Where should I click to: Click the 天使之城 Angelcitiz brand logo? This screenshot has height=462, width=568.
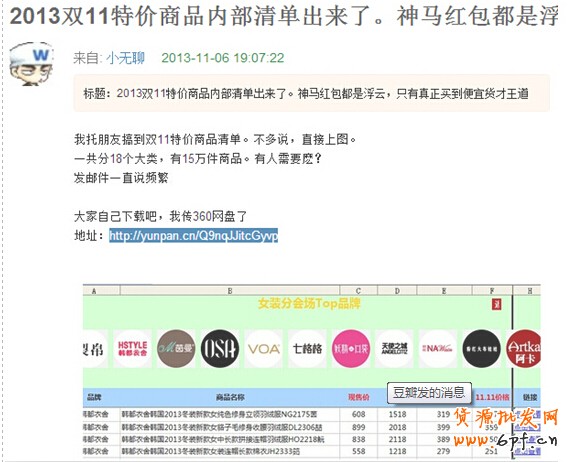(x=394, y=349)
